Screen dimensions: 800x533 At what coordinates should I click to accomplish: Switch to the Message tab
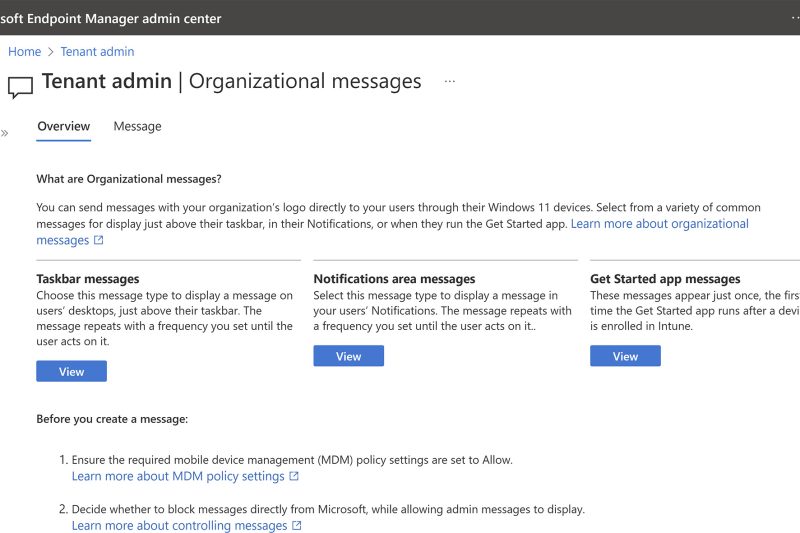pos(137,126)
